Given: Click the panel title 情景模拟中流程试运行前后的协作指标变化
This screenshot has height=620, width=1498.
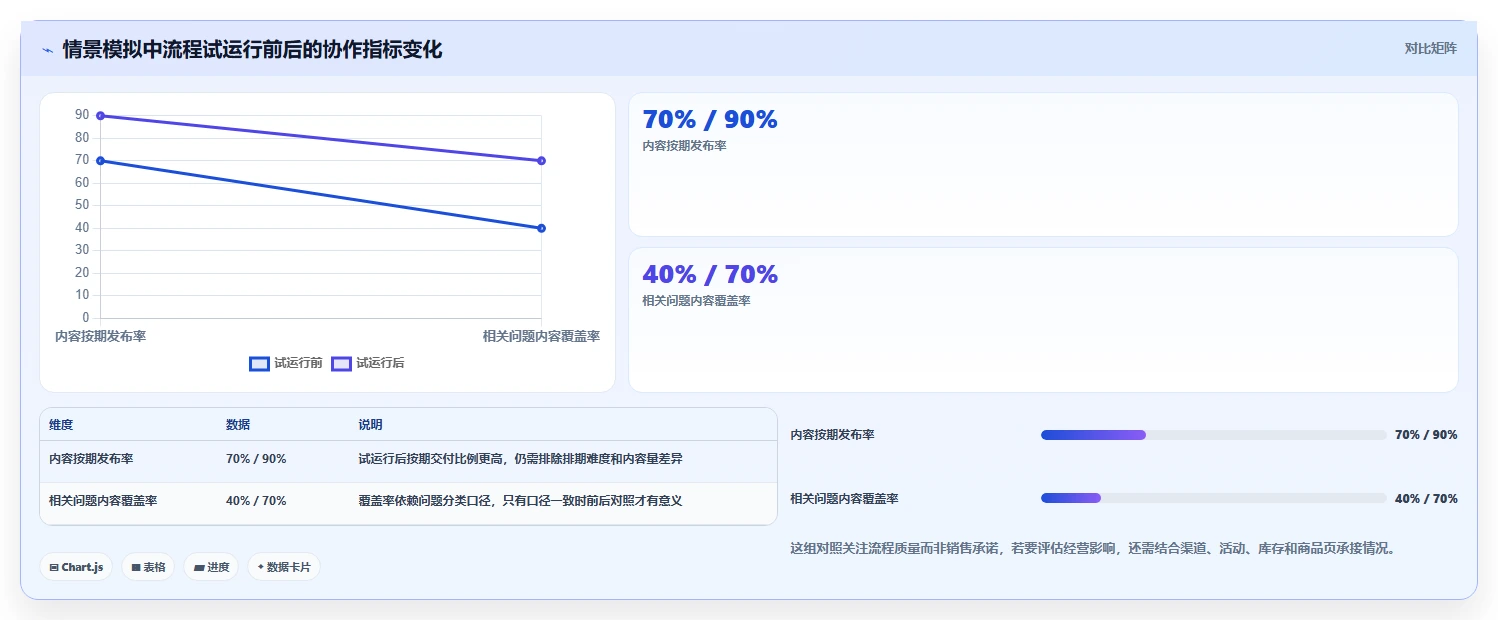Looking at the screenshot, I should point(252,50).
